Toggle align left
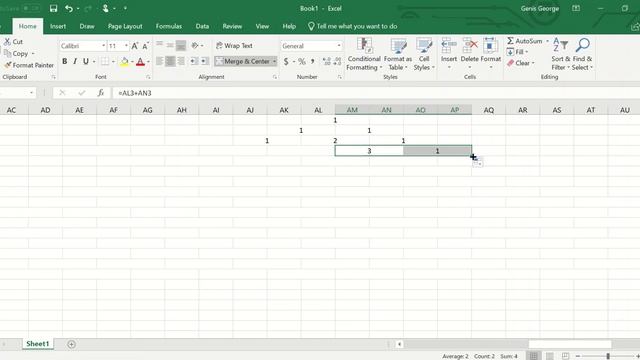This screenshot has height=360, width=640. click(x=160, y=62)
